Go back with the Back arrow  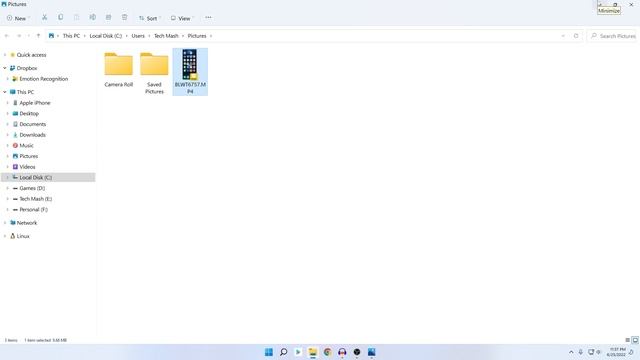[7, 36]
